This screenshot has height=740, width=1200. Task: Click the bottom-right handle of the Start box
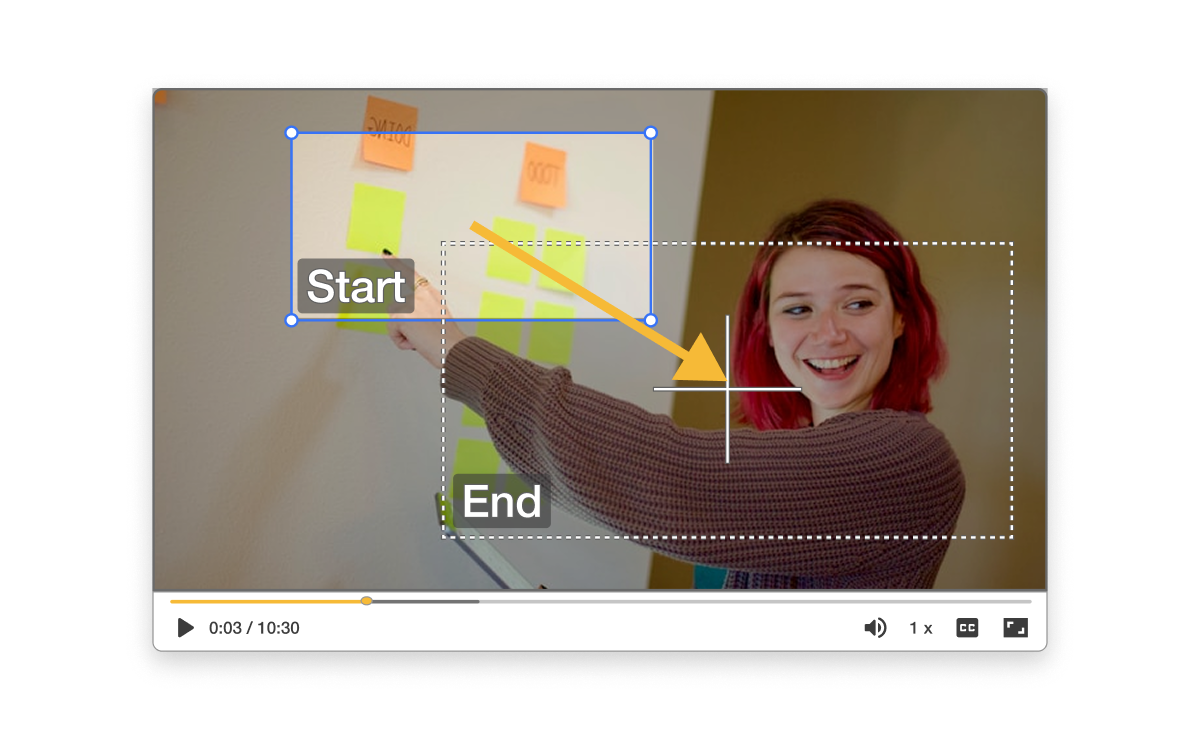point(651,320)
